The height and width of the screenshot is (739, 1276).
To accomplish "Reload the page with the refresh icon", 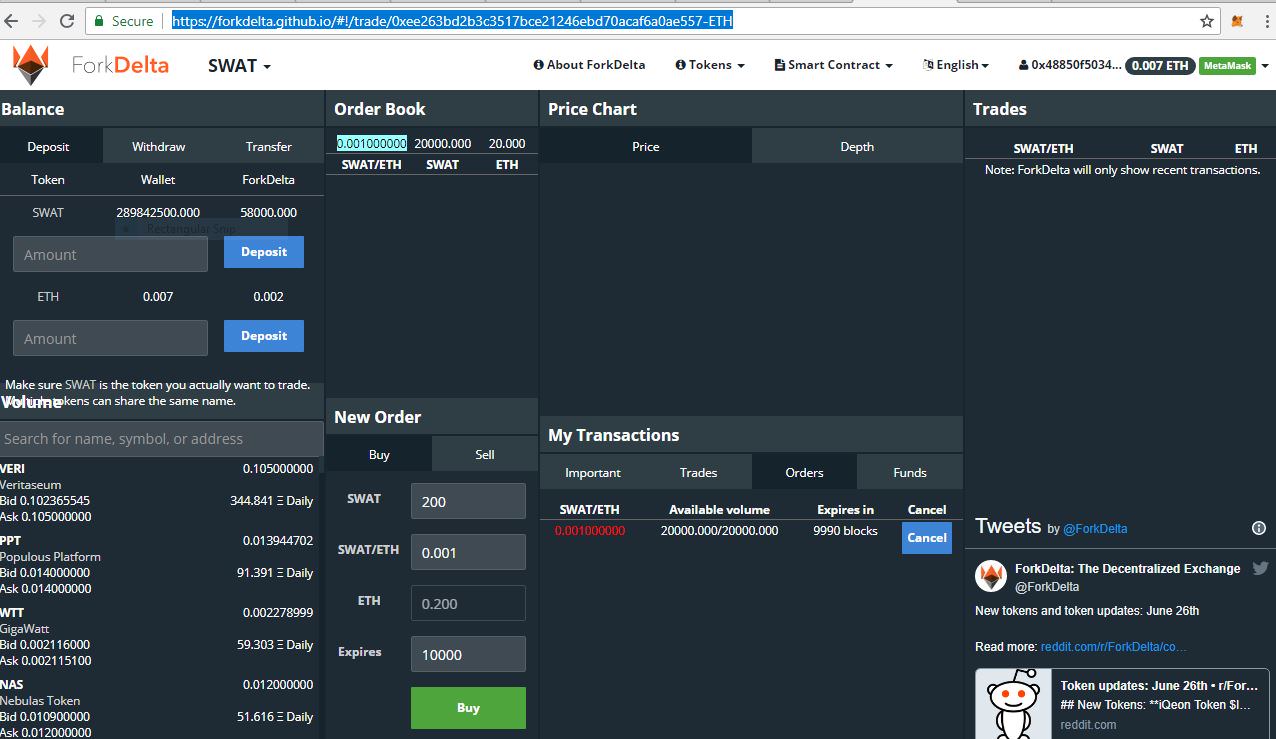I will click(67, 21).
